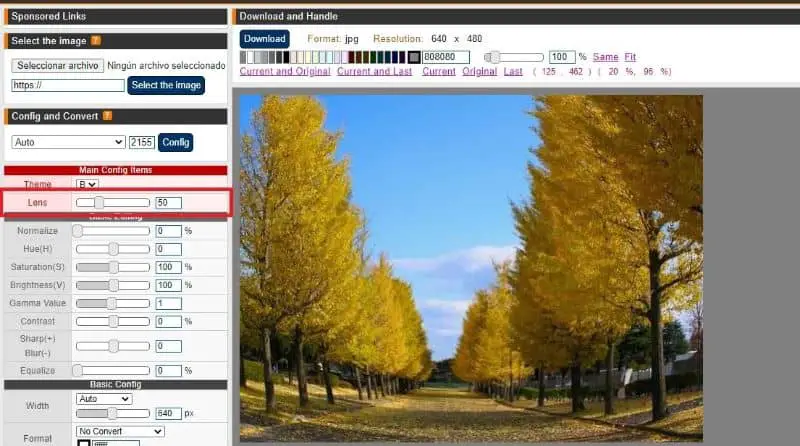Adjust the Equalize slider

[113, 370]
